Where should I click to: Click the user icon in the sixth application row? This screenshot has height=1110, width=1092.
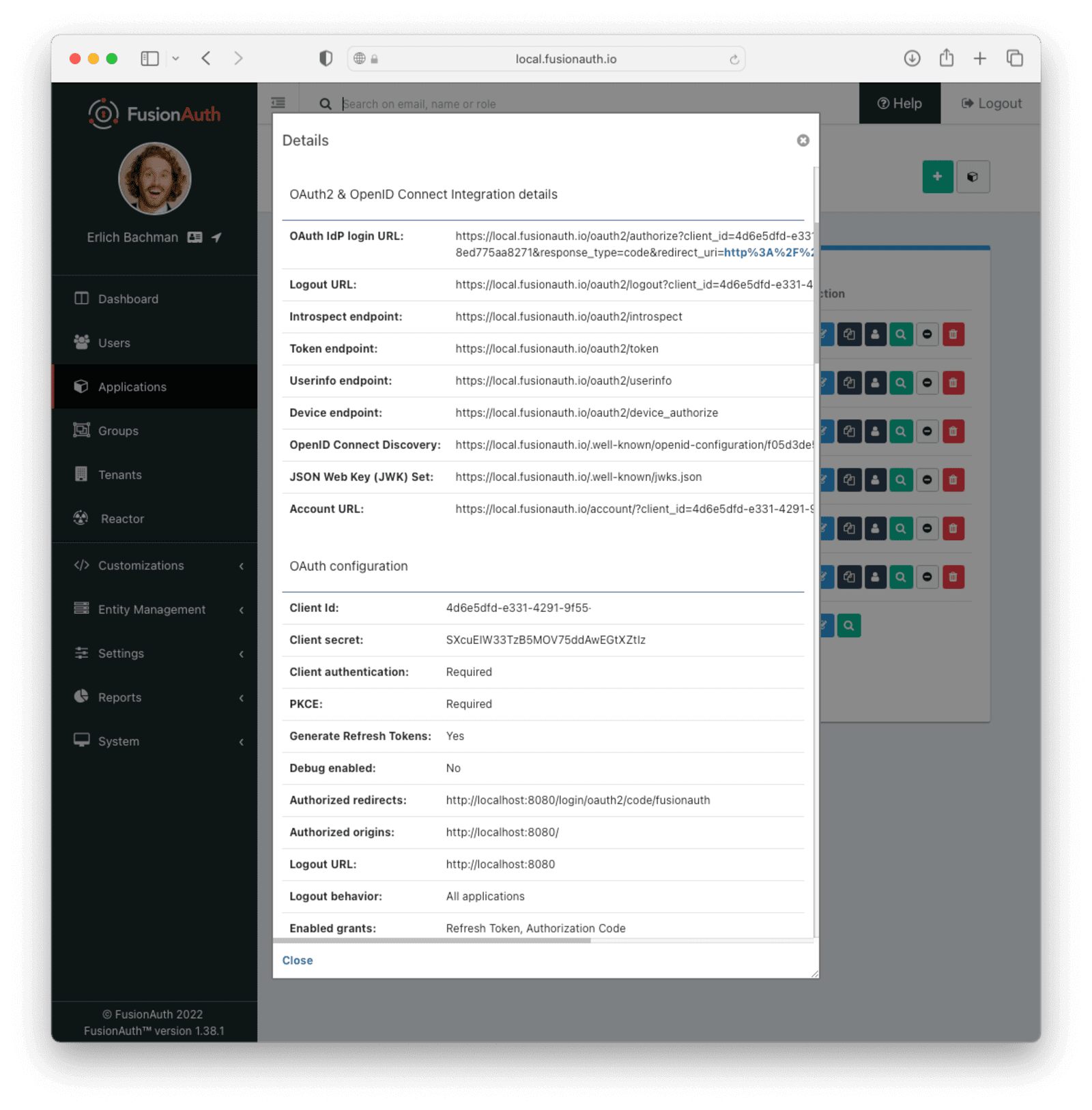tap(875, 577)
